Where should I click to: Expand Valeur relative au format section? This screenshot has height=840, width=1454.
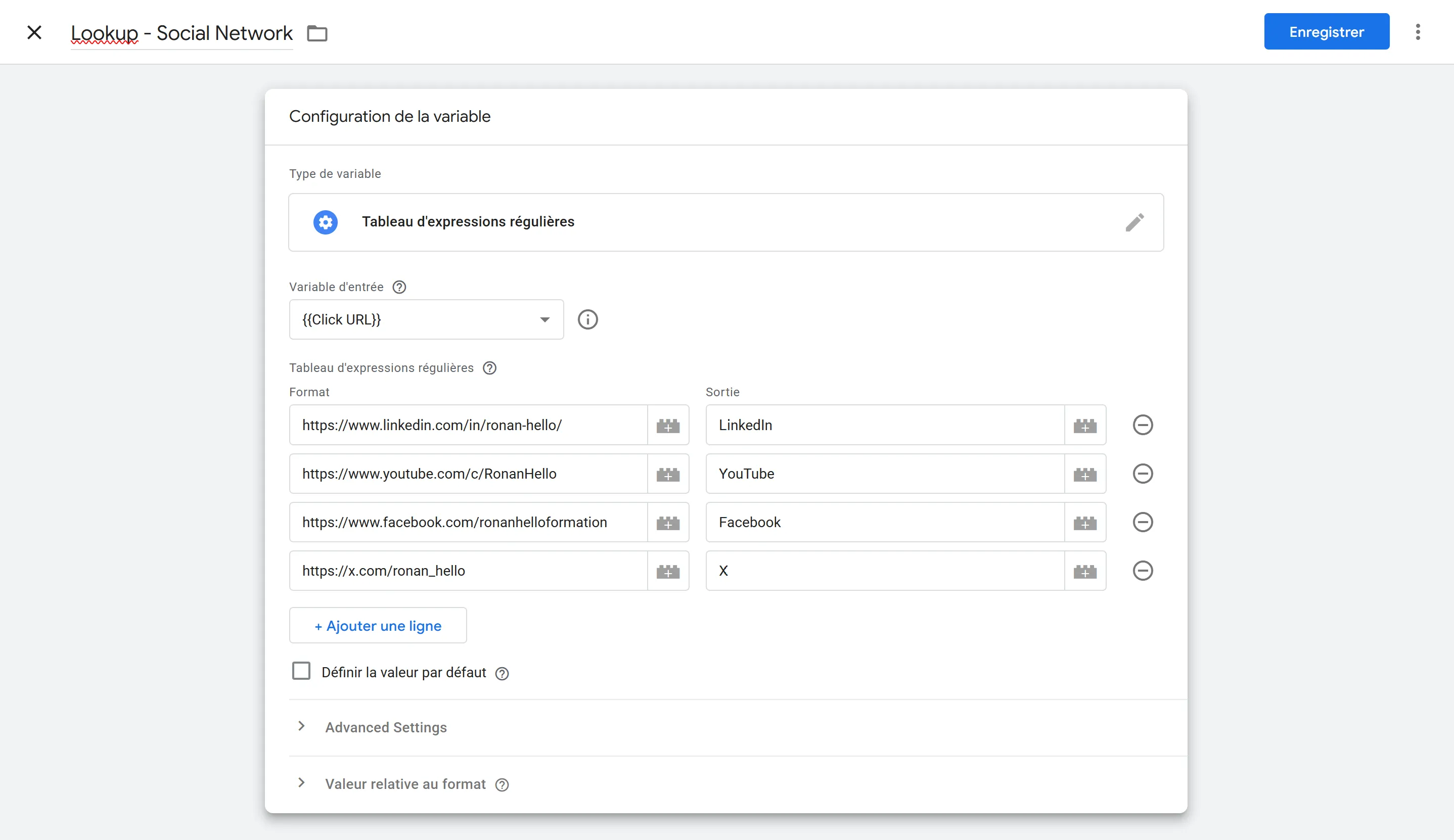(404, 783)
